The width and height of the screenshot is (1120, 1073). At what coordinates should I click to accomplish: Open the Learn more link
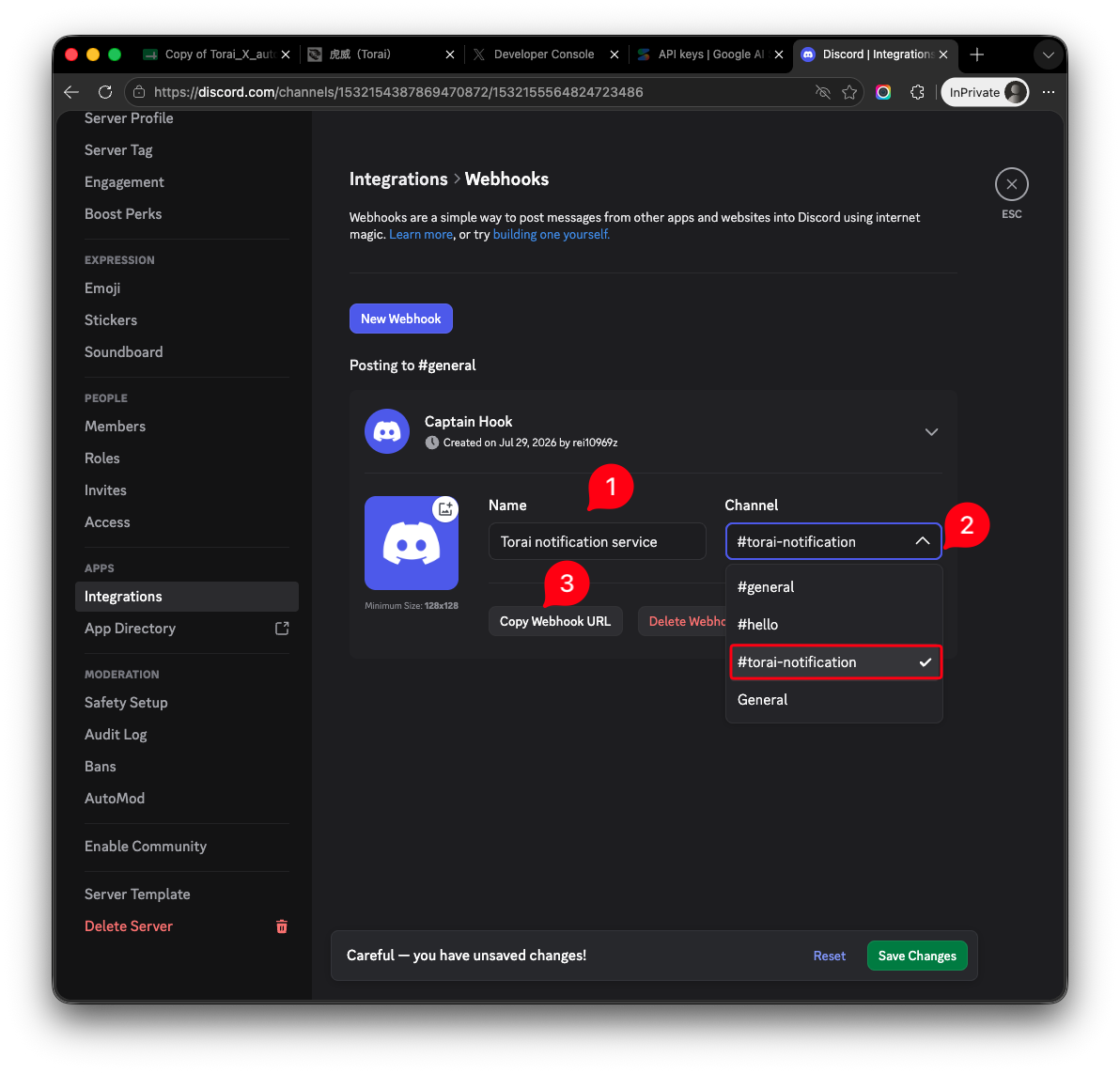tap(421, 234)
